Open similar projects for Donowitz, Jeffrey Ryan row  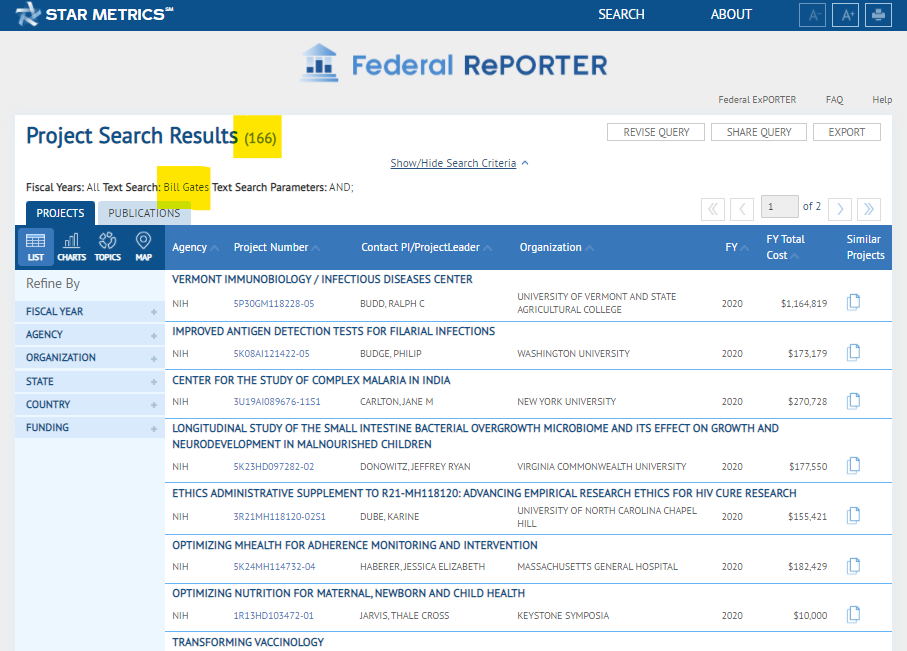[853, 466]
